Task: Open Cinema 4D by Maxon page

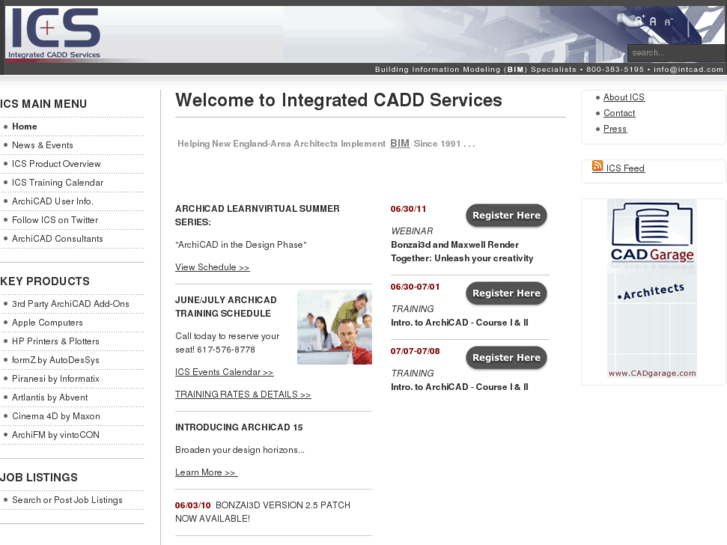Action: [x=56, y=416]
